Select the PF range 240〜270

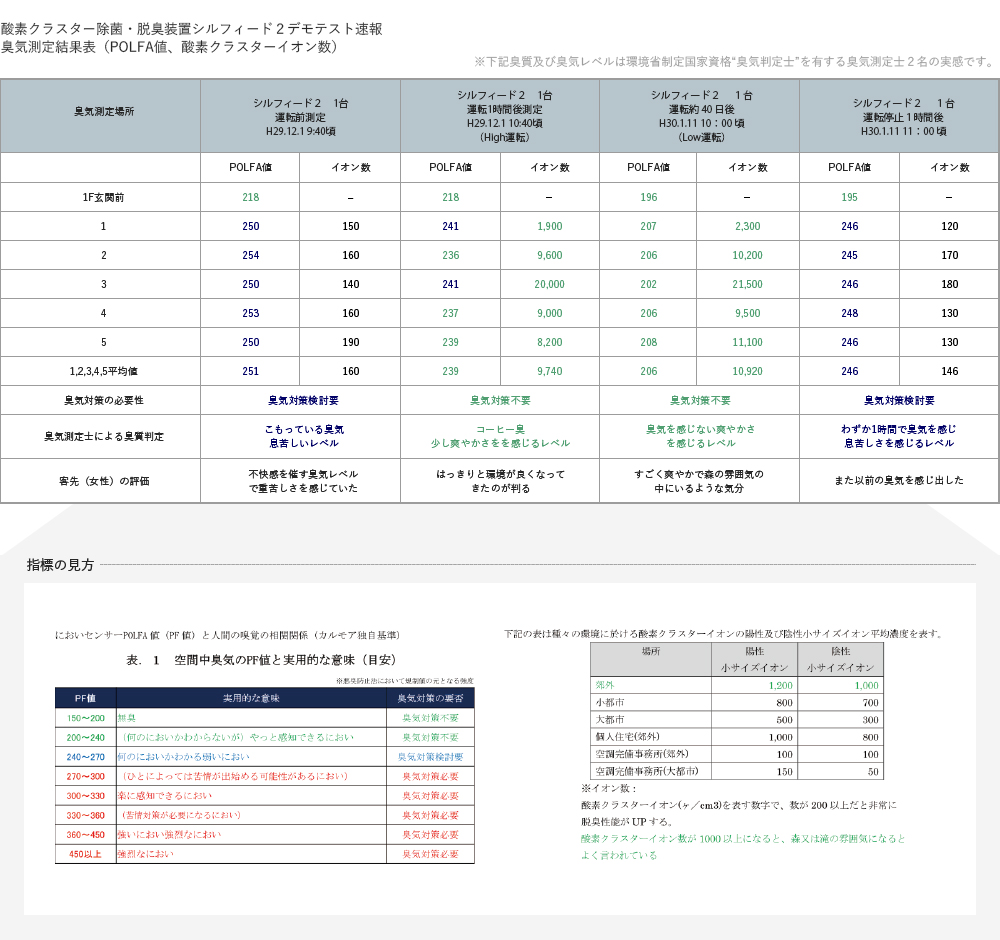(85, 757)
